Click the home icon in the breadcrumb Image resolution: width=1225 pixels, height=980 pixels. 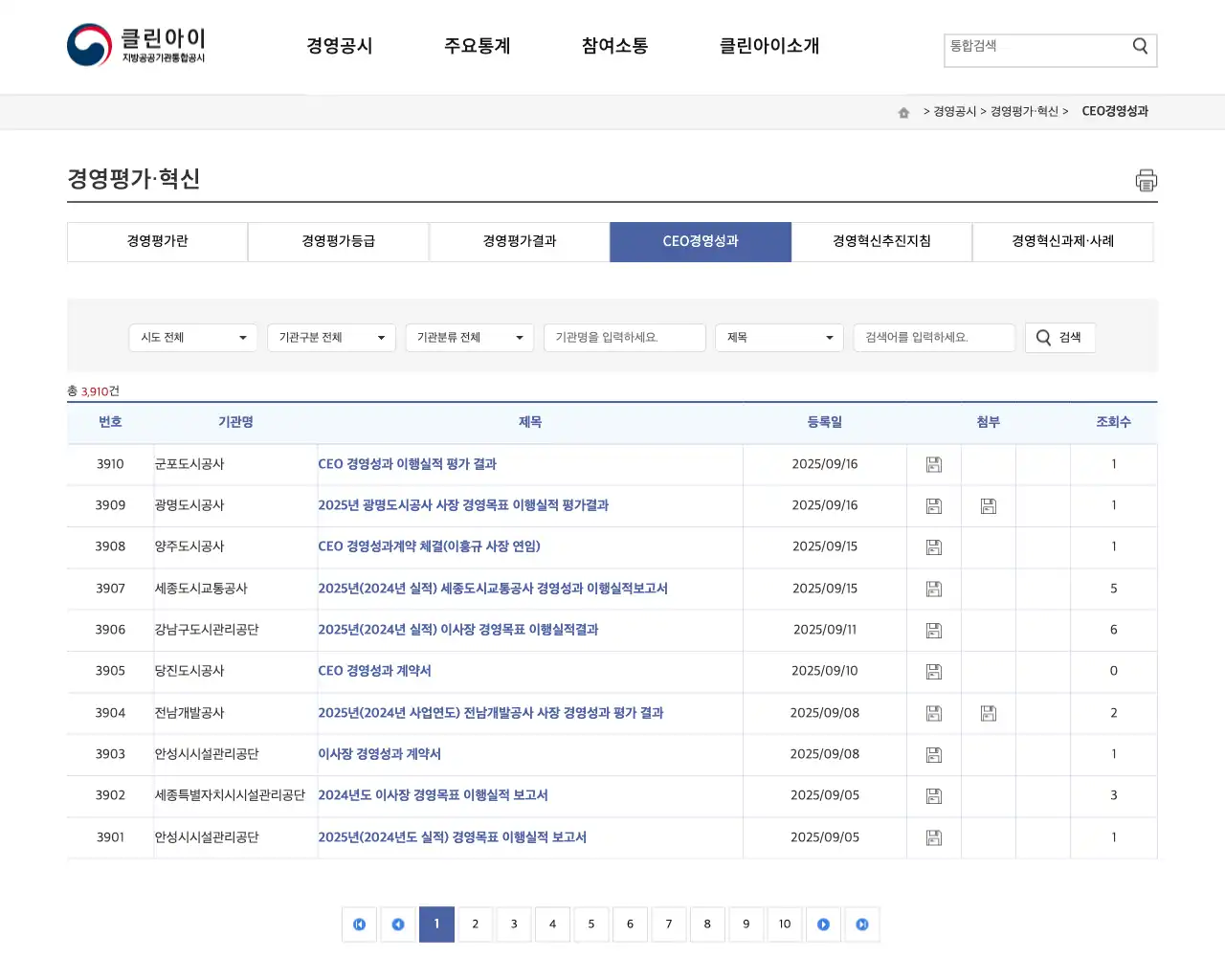point(902,112)
